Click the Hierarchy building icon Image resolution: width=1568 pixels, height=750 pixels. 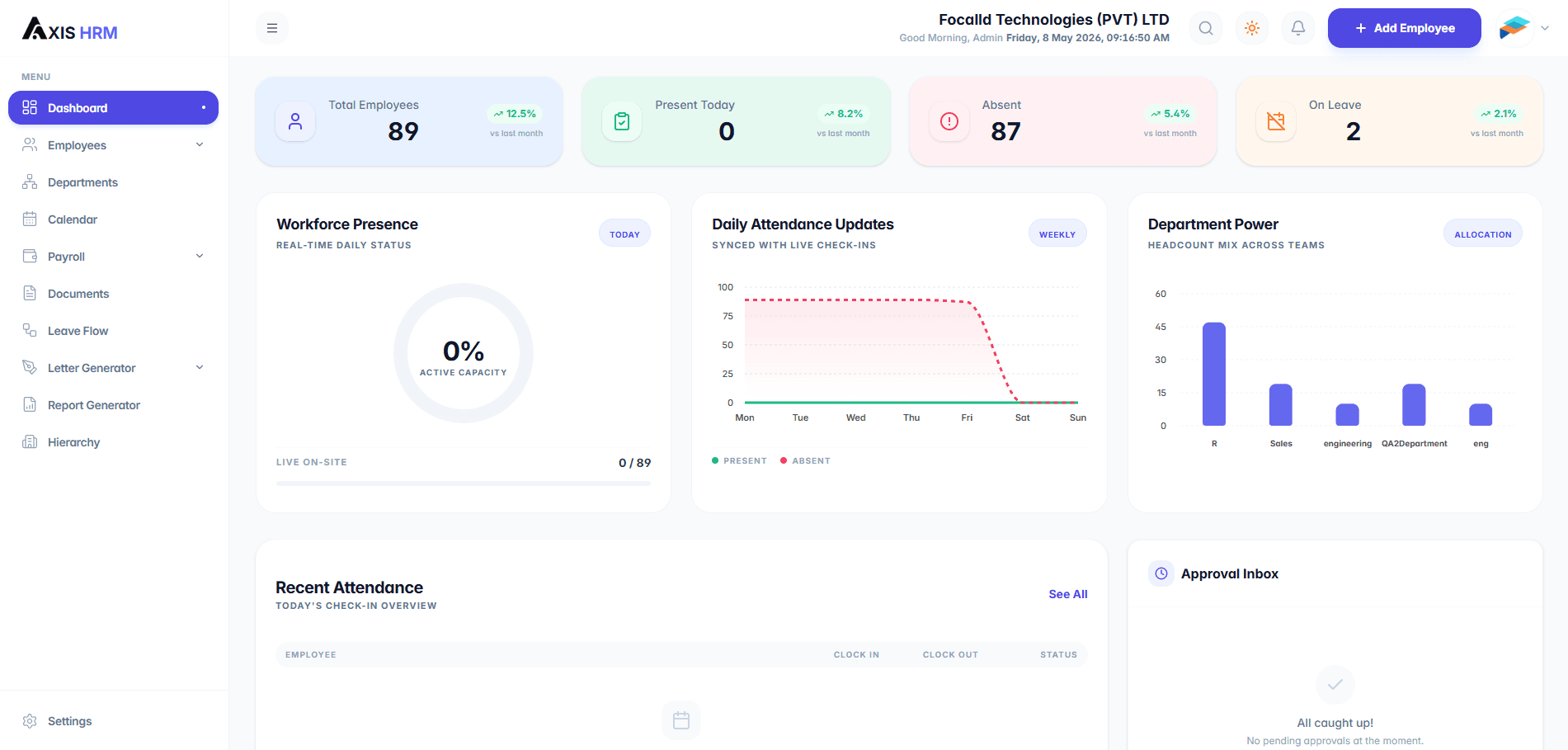pos(30,441)
